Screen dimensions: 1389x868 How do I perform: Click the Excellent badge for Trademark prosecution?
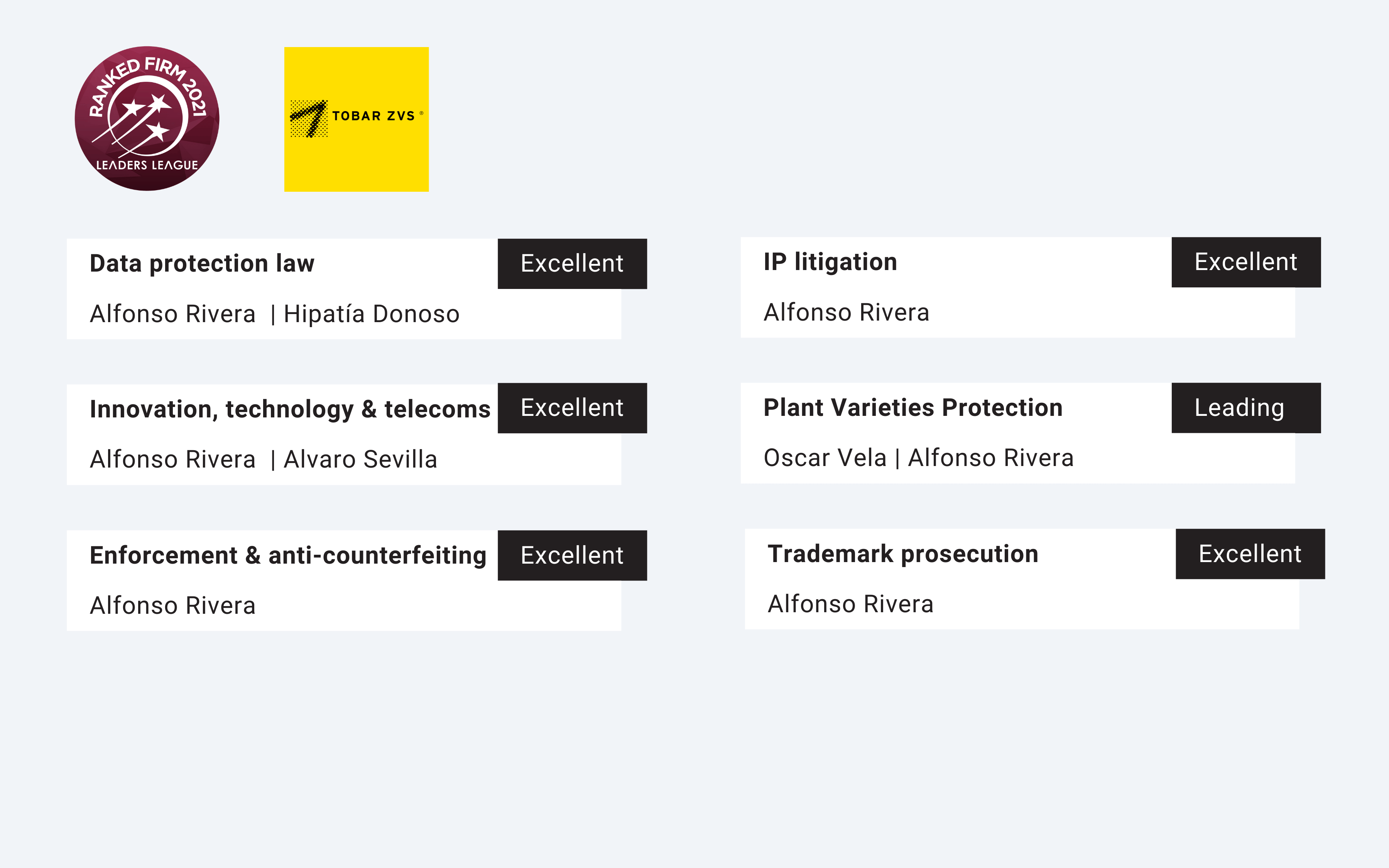[x=1250, y=554]
